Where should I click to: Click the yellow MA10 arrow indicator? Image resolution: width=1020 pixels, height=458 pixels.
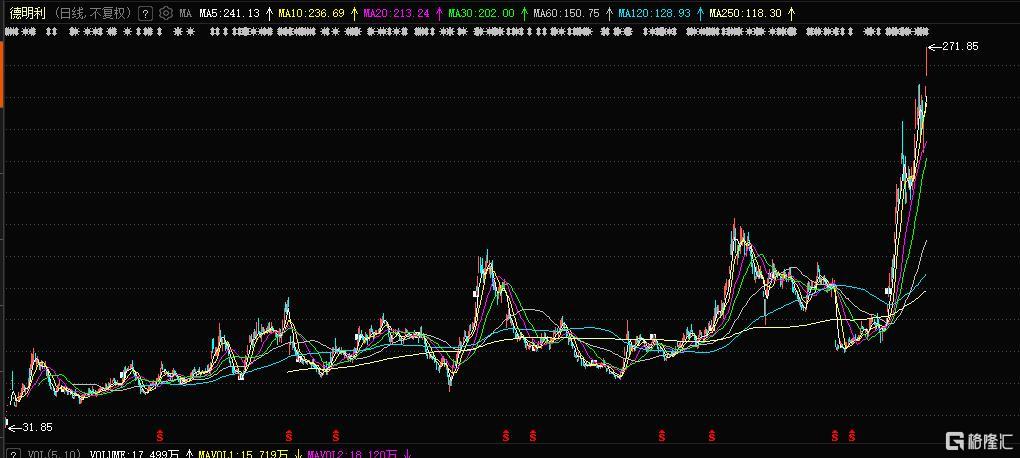[x=354, y=13]
